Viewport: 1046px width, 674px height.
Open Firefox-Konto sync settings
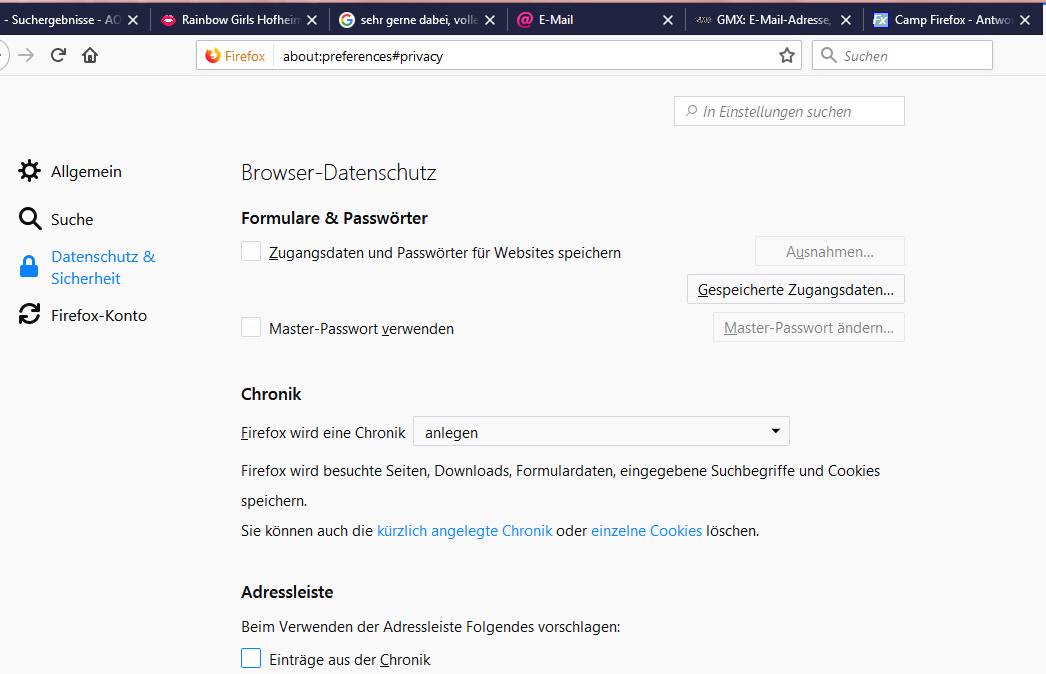pos(30,315)
